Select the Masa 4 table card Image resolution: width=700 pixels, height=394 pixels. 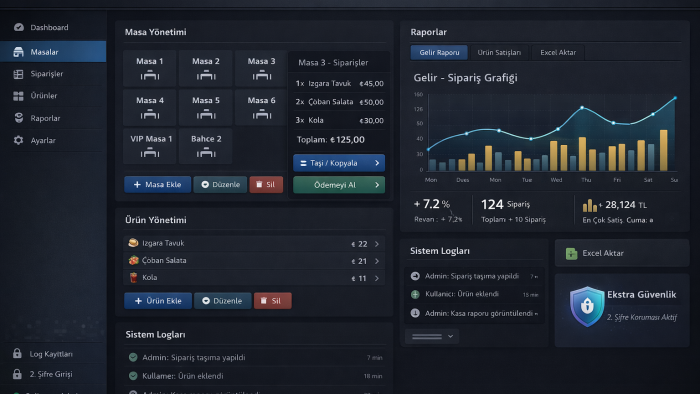tap(150, 107)
